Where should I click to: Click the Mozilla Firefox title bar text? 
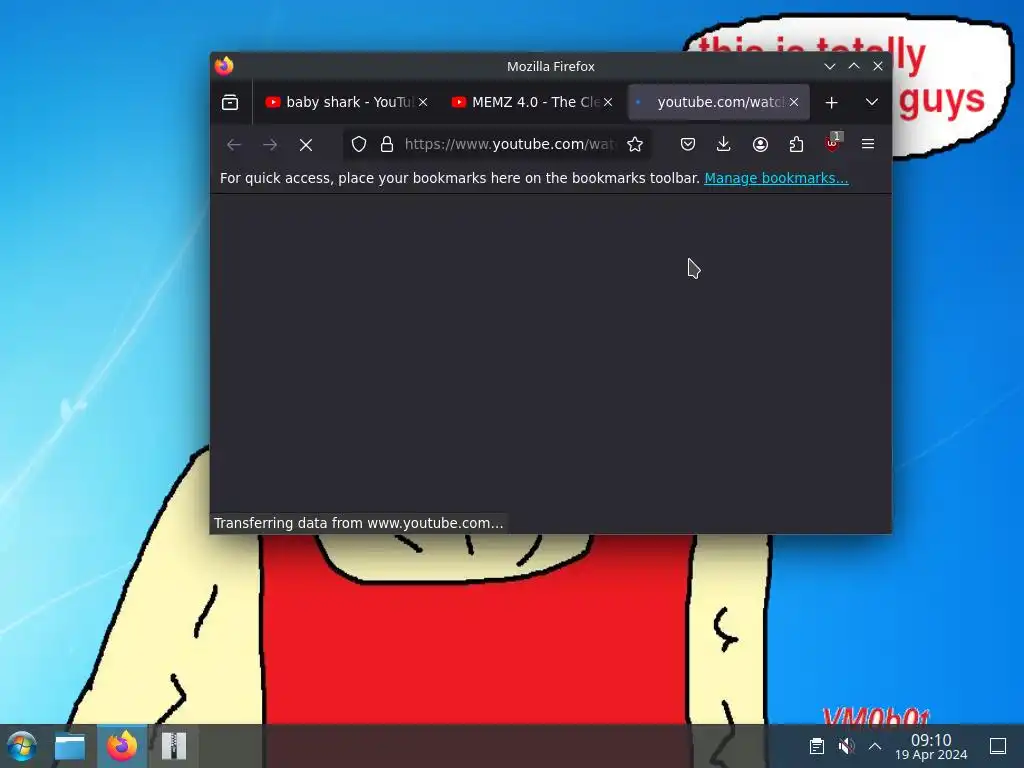click(551, 67)
